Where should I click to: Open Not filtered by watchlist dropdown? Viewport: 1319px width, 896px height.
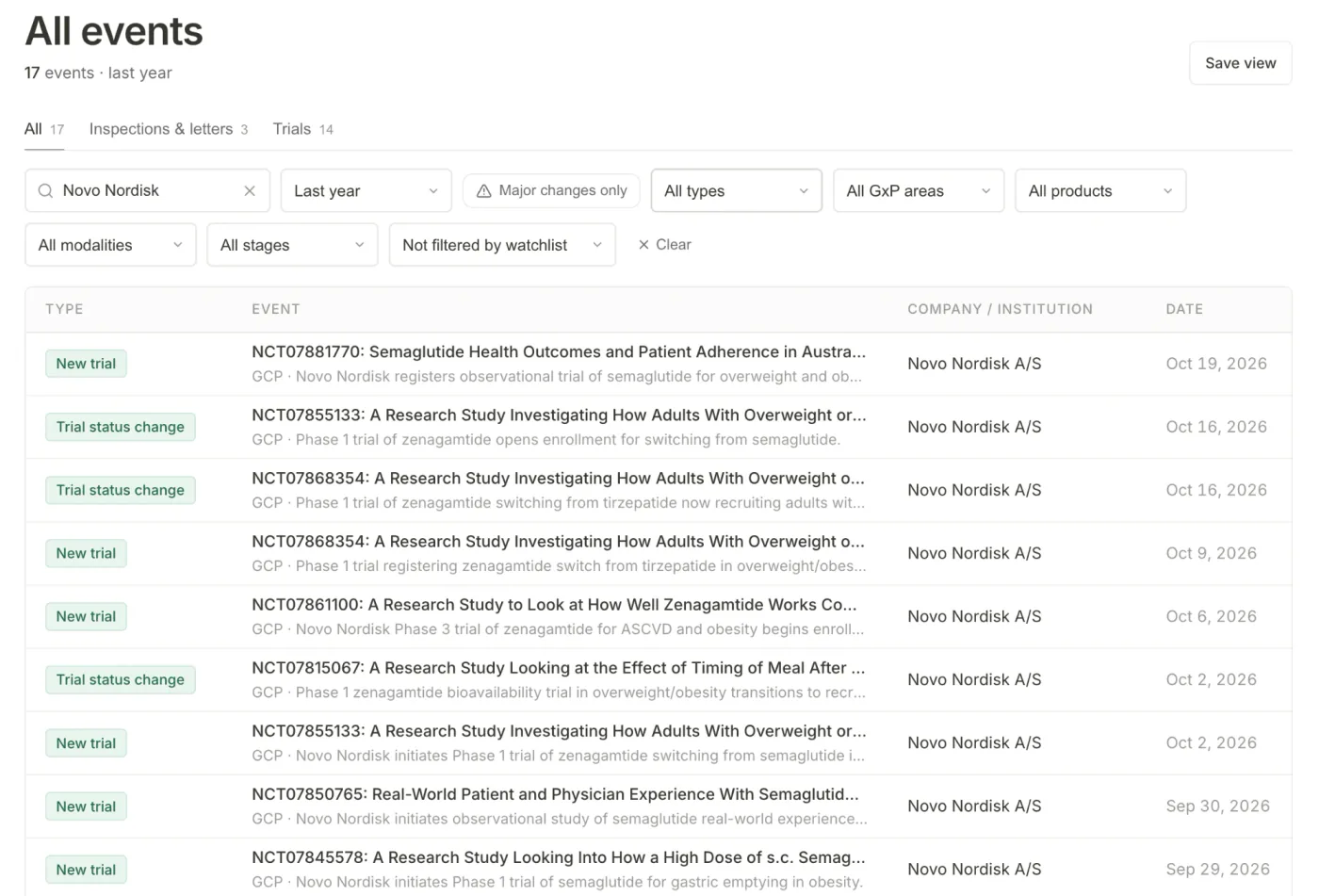(x=502, y=245)
